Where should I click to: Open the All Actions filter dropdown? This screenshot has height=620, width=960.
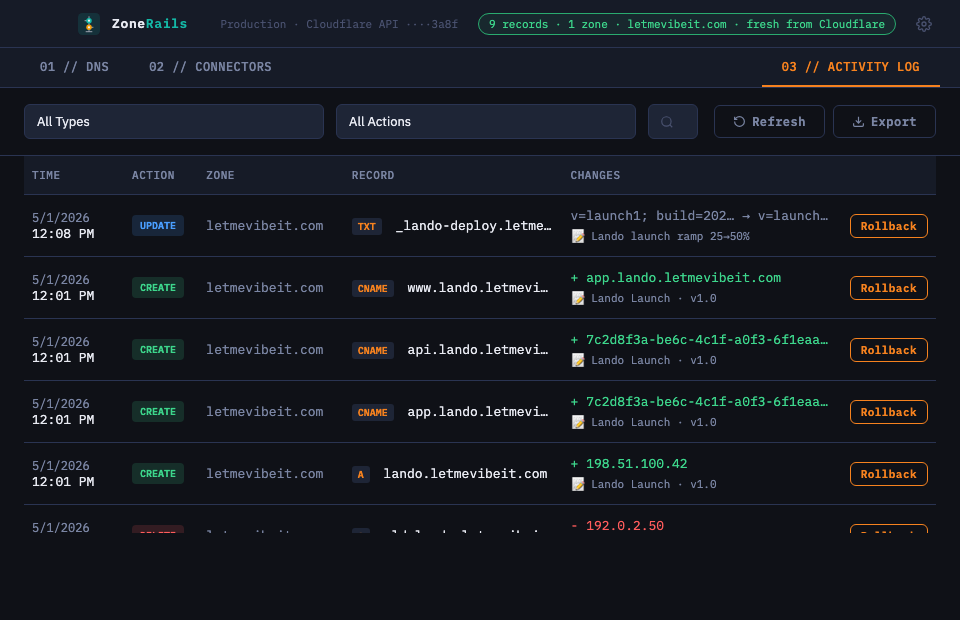tap(486, 121)
